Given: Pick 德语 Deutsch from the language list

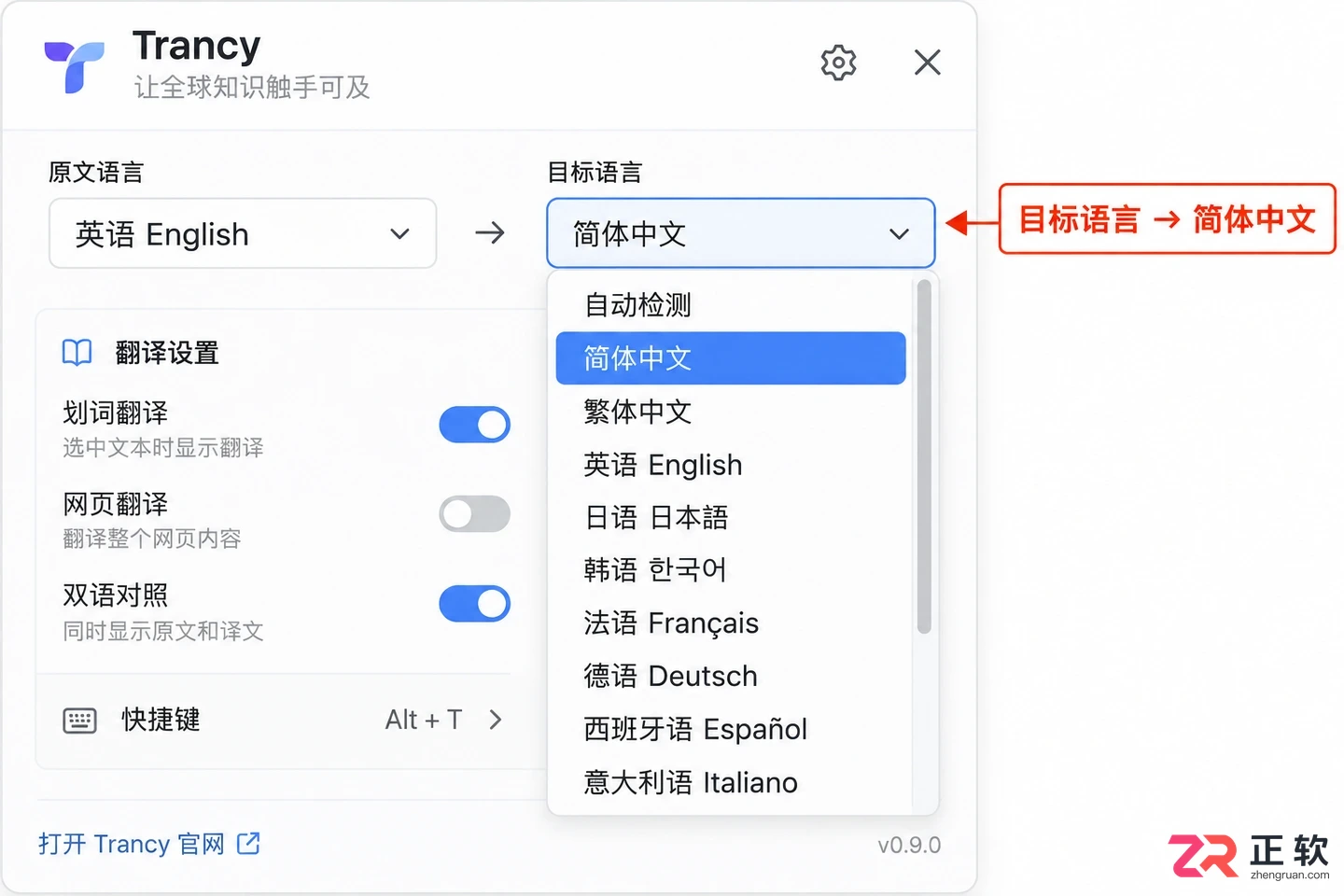Looking at the screenshot, I should pos(731,677).
